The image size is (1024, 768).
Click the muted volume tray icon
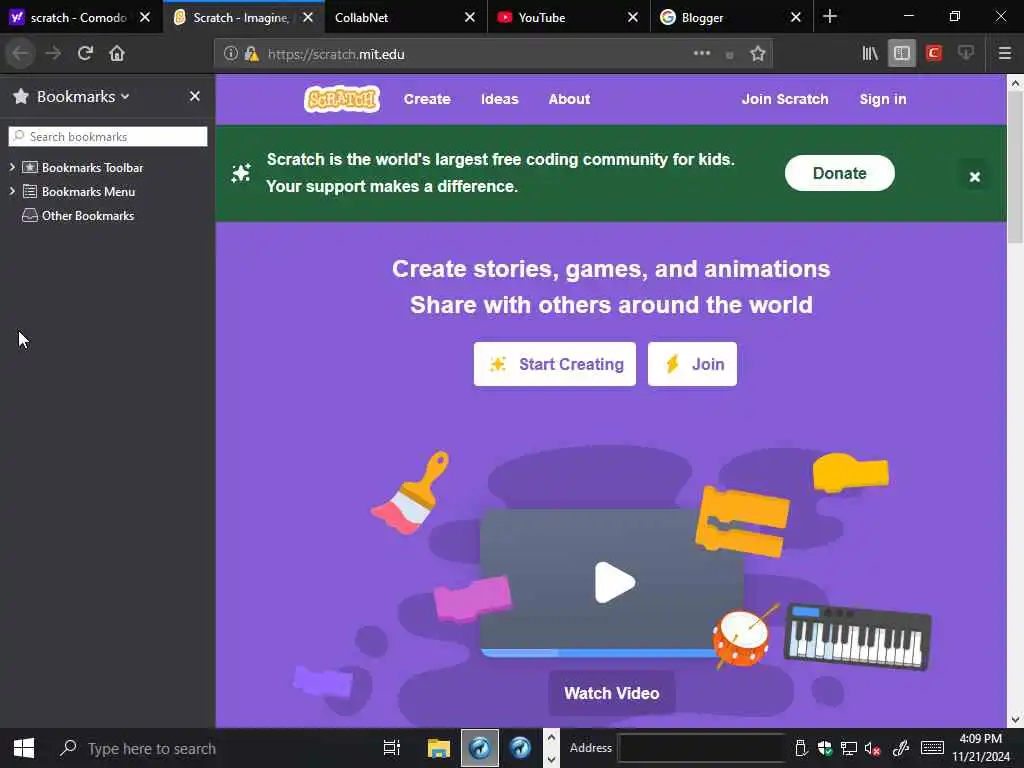(872, 749)
